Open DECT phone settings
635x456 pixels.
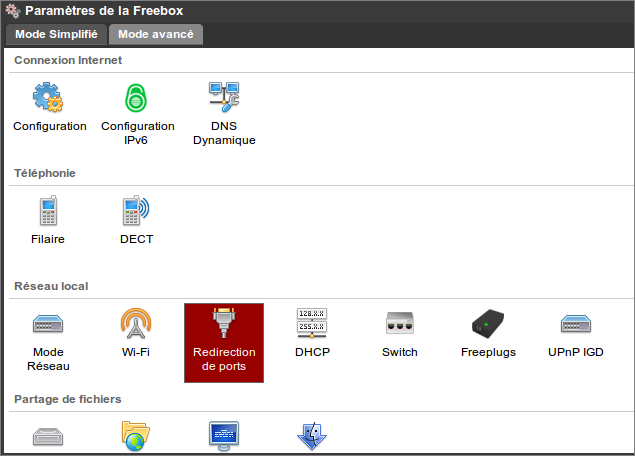pyautogui.click(x=137, y=221)
